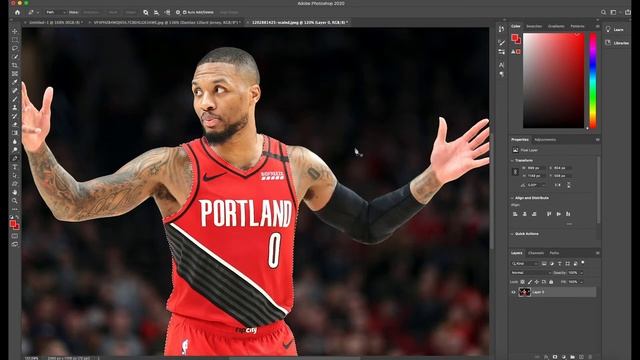Select the Zoom tool

coord(15,201)
